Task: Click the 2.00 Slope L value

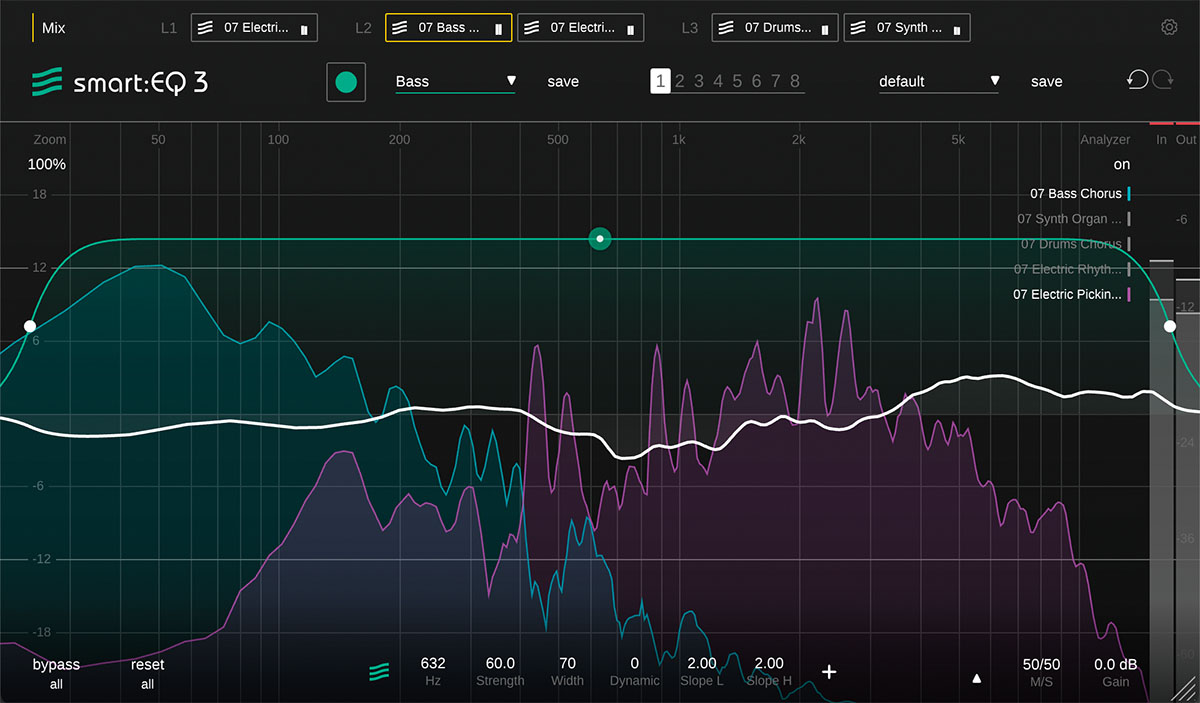Action: [702, 663]
